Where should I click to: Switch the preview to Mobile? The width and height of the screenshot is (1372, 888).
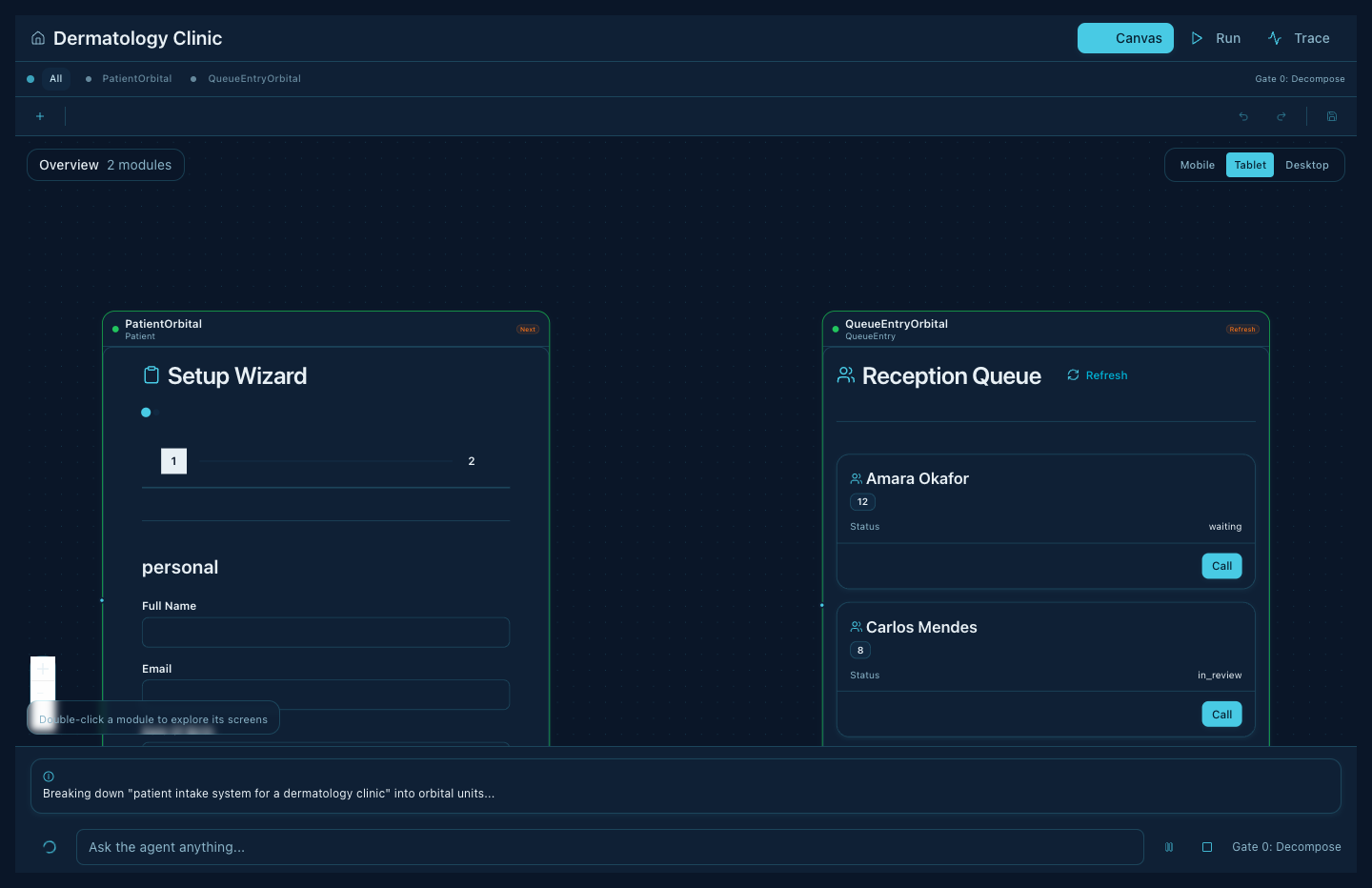coord(1197,165)
